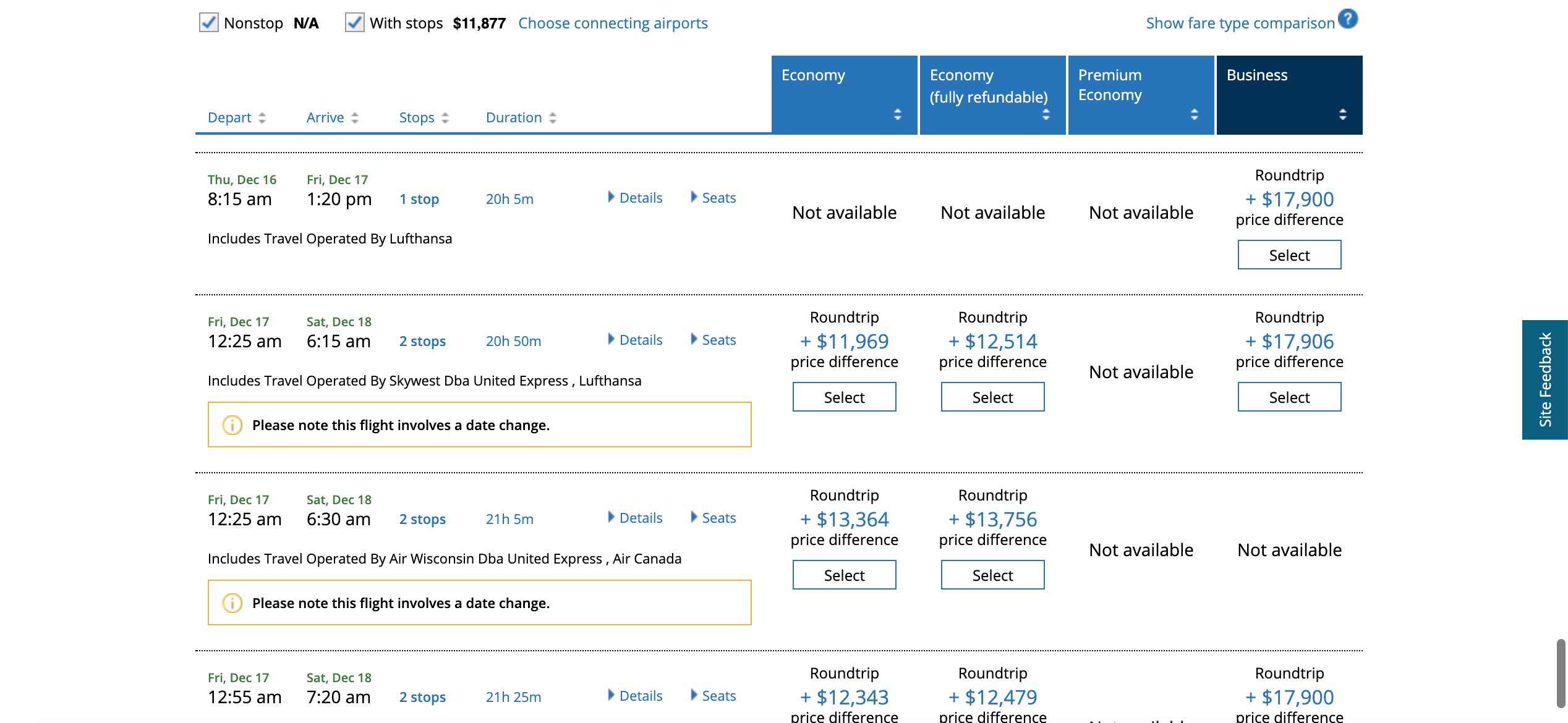Sort flights by Stops arrows icon
This screenshot has height=723, width=1568.
[445, 118]
